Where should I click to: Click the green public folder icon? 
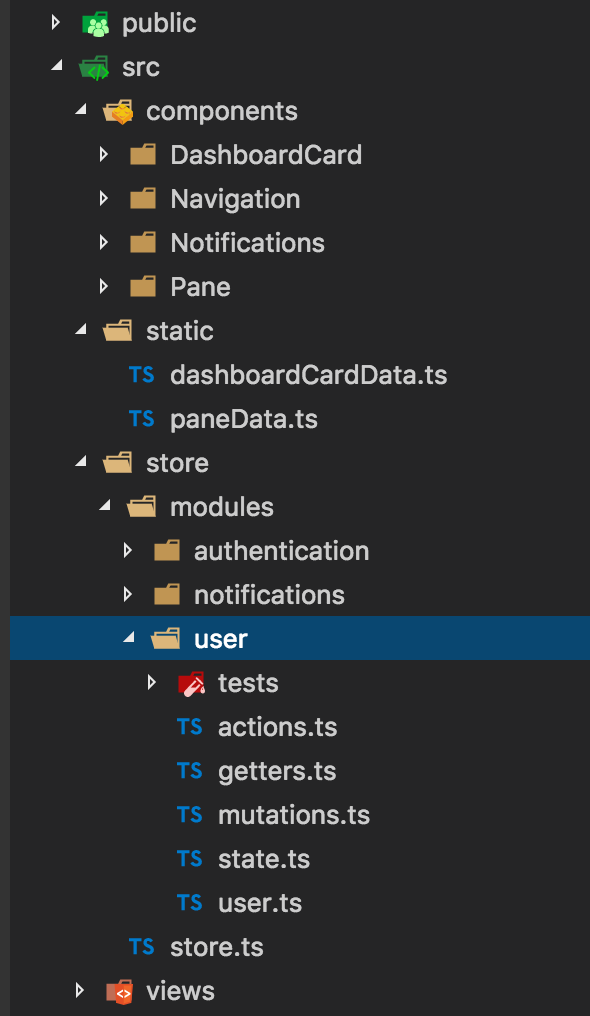(96, 24)
